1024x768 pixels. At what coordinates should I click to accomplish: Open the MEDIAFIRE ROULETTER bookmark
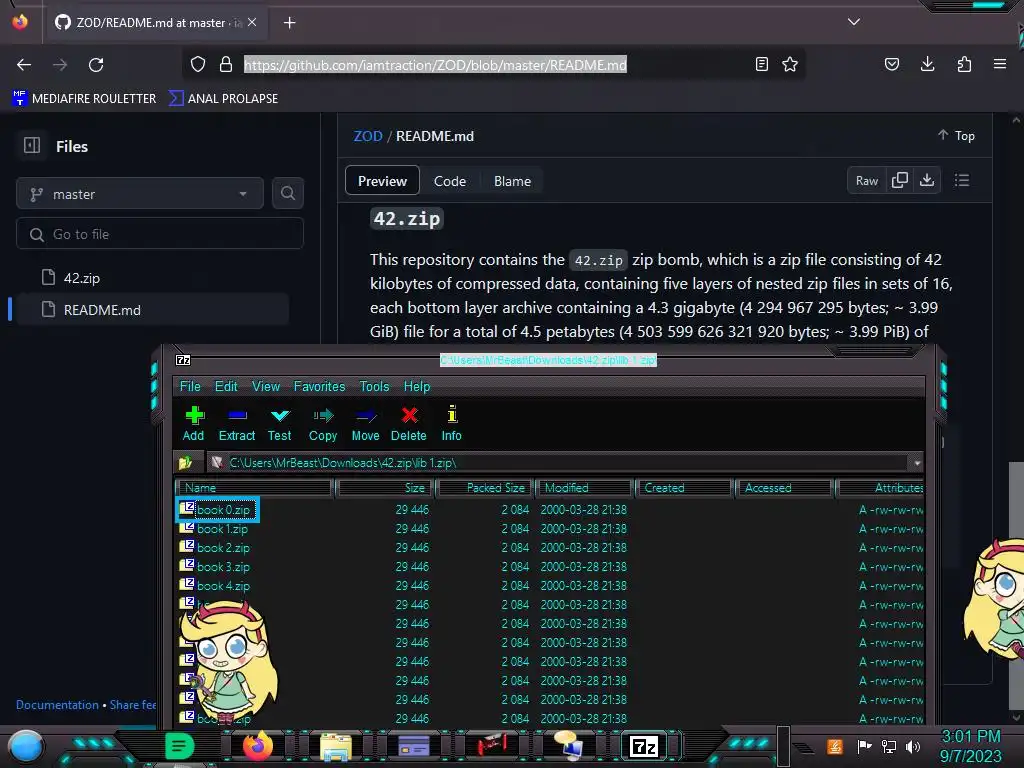[x=84, y=98]
